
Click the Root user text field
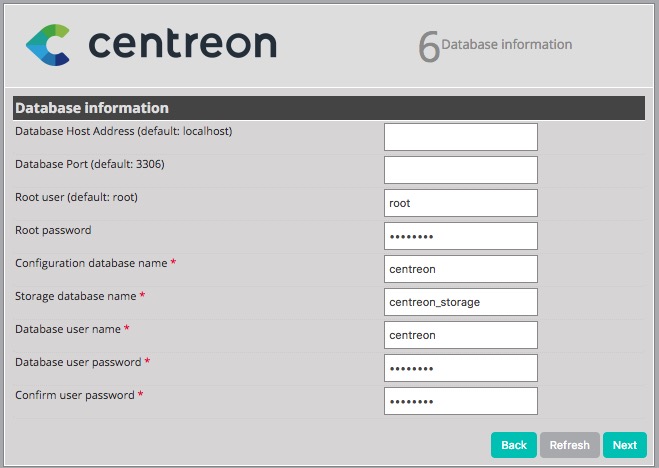pos(460,203)
